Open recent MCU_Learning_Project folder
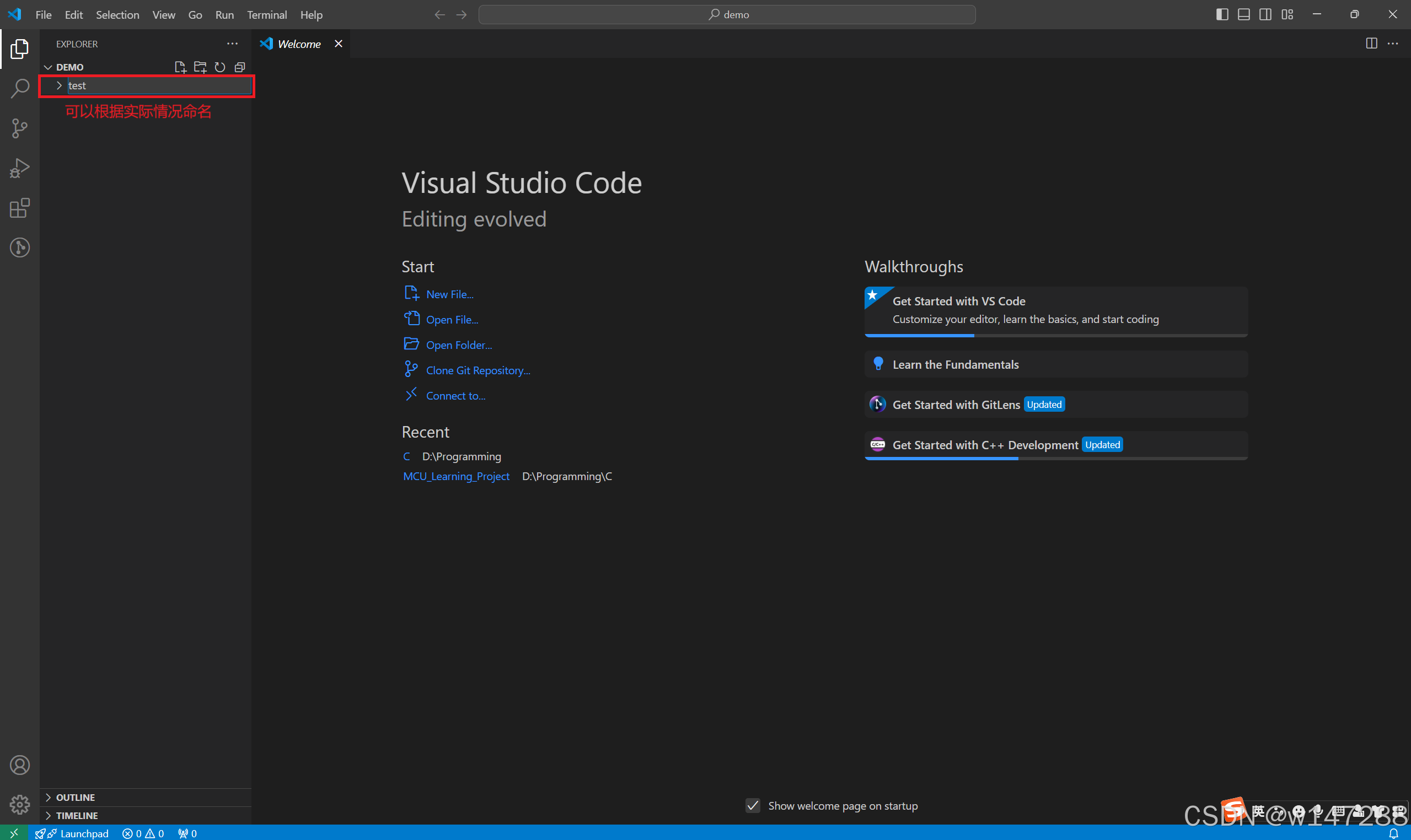The width and height of the screenshot is (1411, 840). click(x=456, y=476)
